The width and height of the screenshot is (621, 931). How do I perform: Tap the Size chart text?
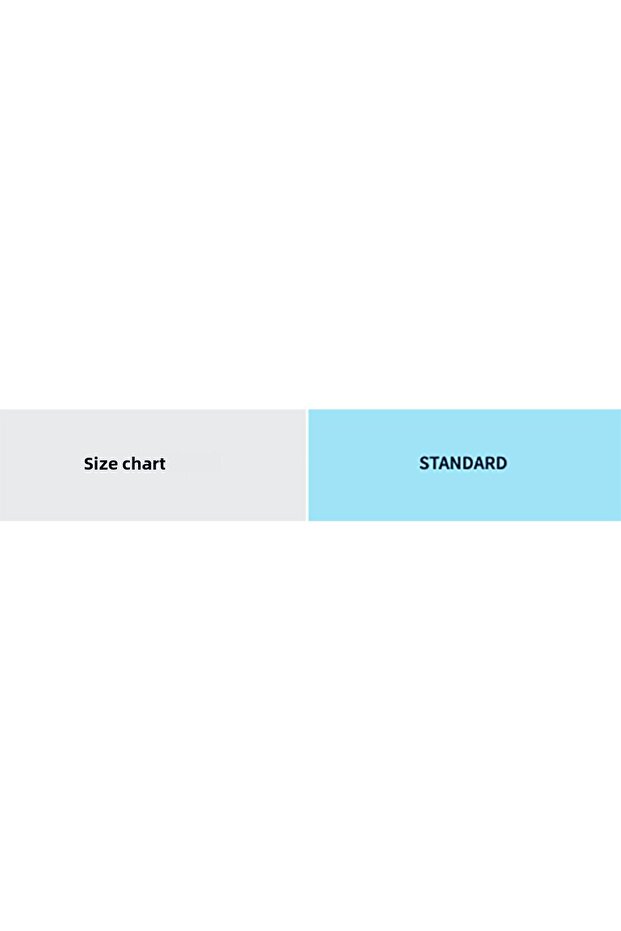[x=125, y=464]
